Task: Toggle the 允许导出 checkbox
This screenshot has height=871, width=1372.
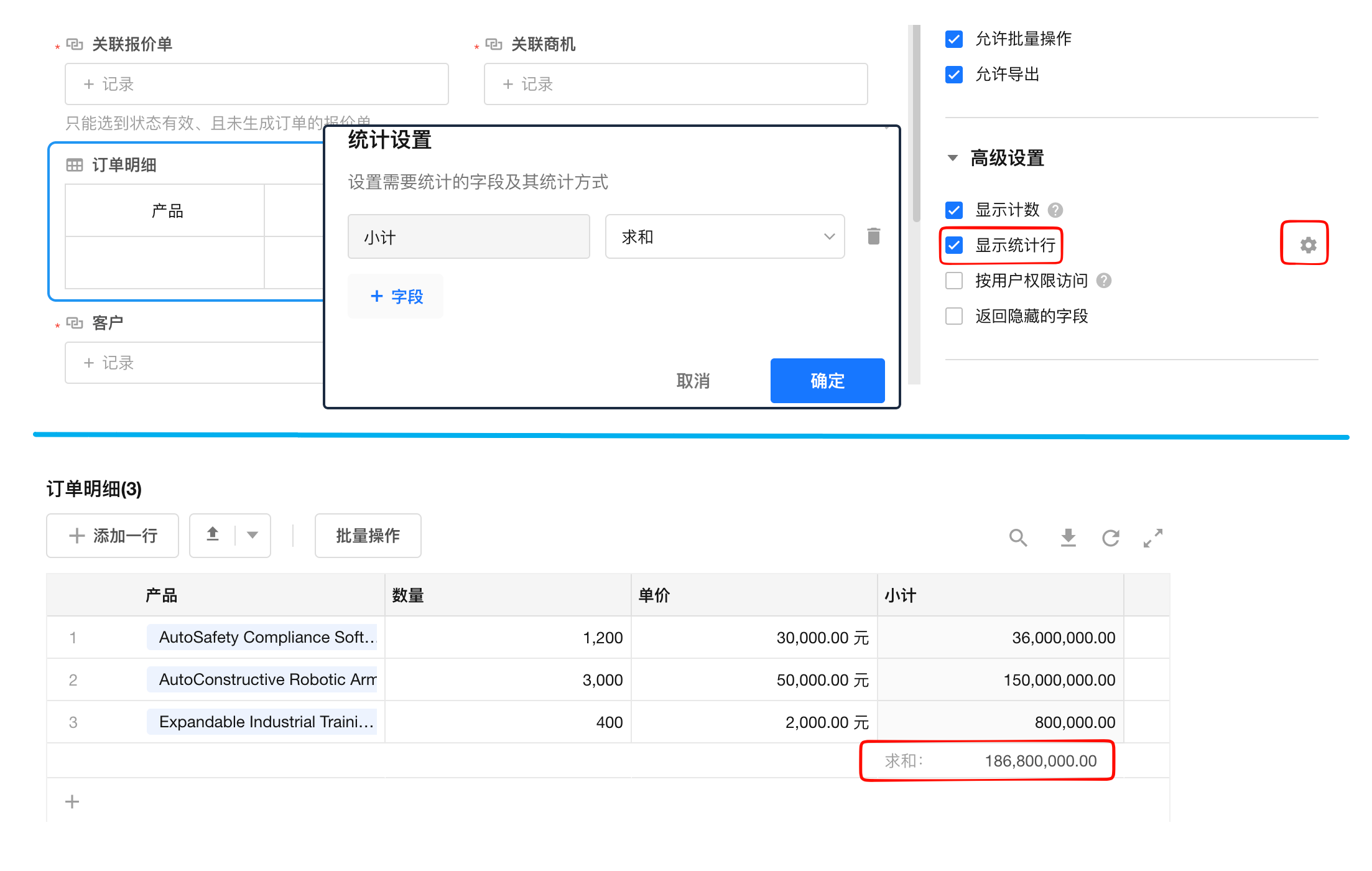Action: coord(954,75)
